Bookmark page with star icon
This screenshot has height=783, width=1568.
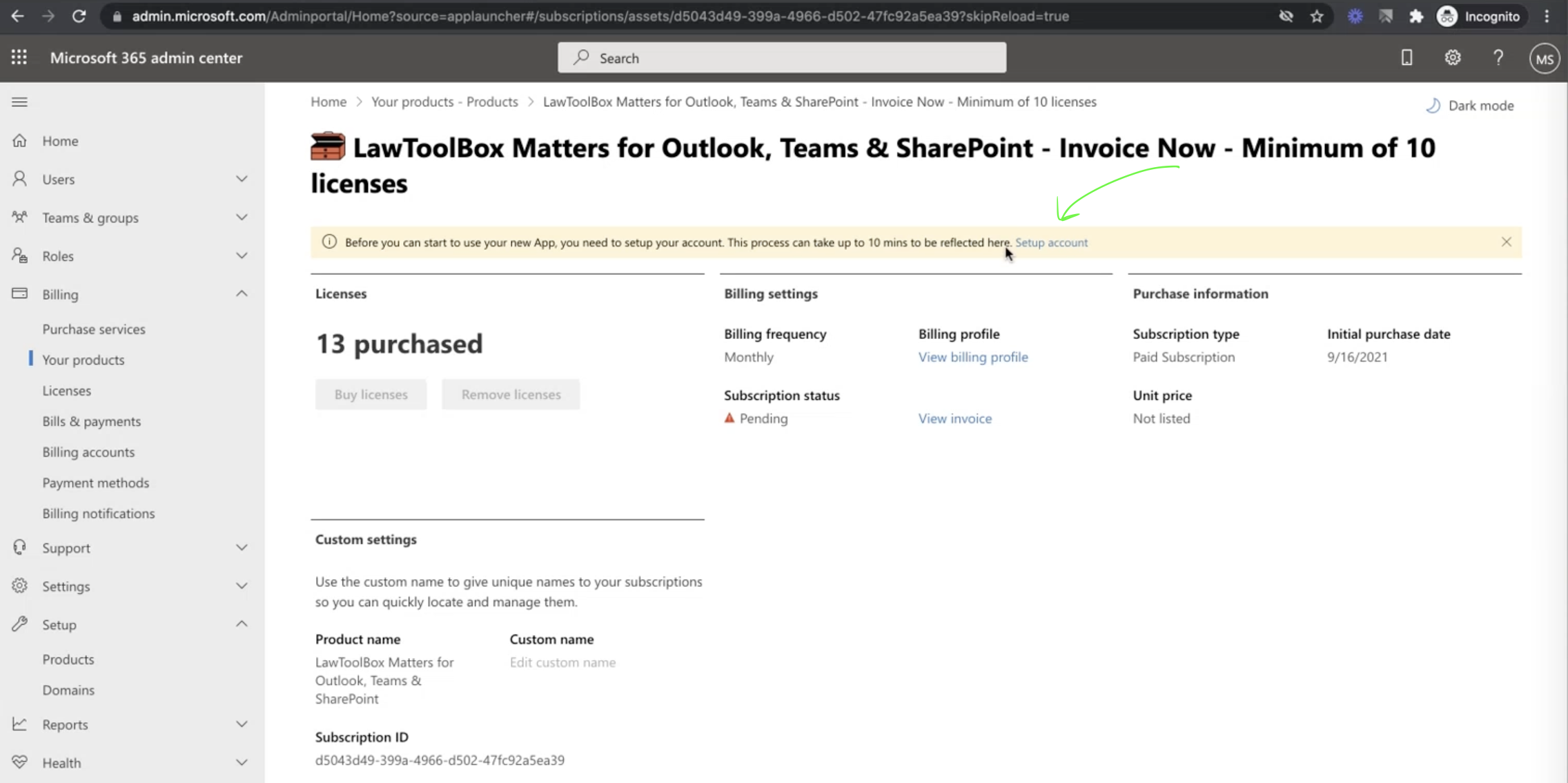1317,16
